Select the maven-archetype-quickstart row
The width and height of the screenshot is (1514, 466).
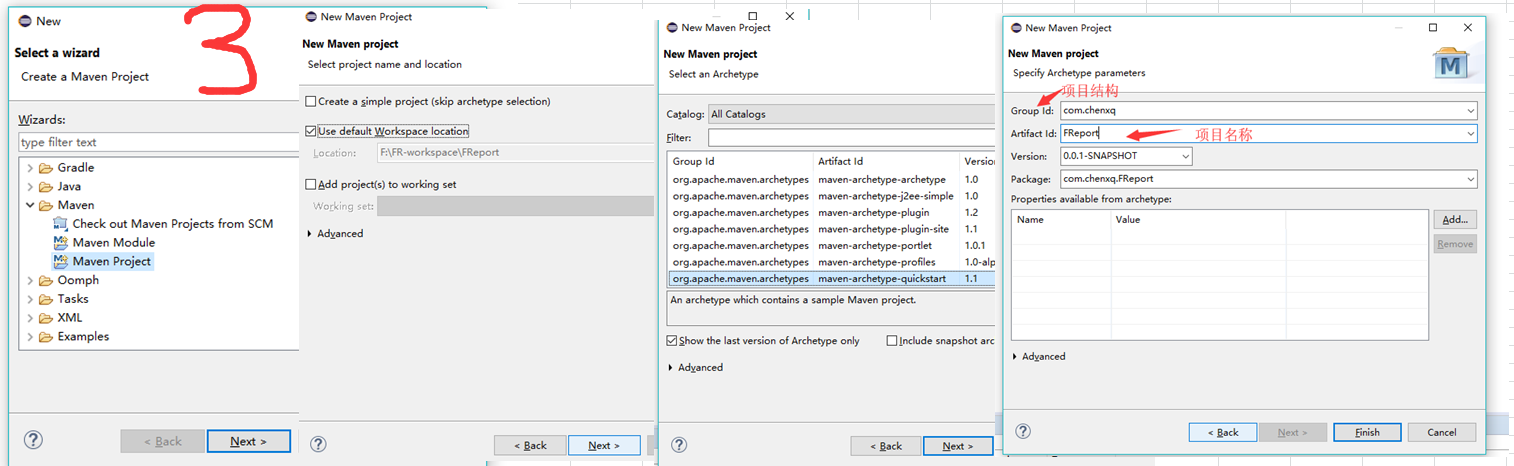click(x=832, y=279)
